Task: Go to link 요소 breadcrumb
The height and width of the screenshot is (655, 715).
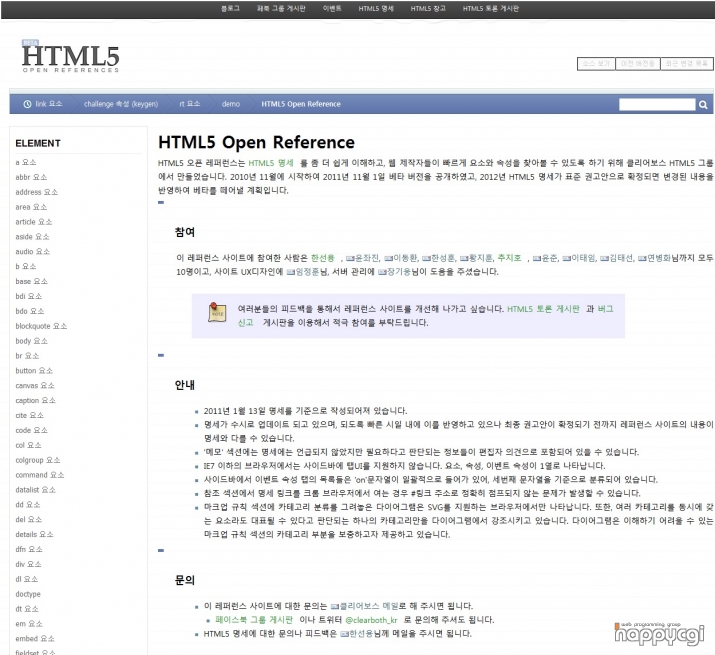Action: [49, 104]
